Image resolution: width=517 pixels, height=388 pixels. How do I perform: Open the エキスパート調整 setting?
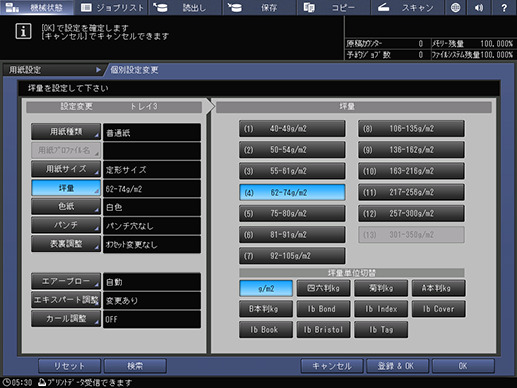pos(66,300)
